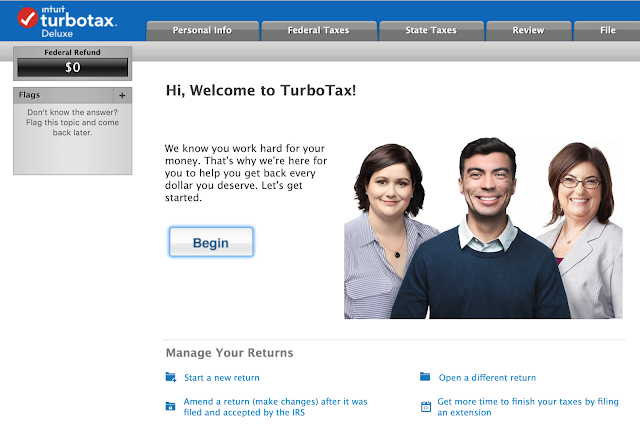The height and width of the screenshot is (430, 640).
Task: Click the 'Manage Your Returns' heading
Action: 229,353
